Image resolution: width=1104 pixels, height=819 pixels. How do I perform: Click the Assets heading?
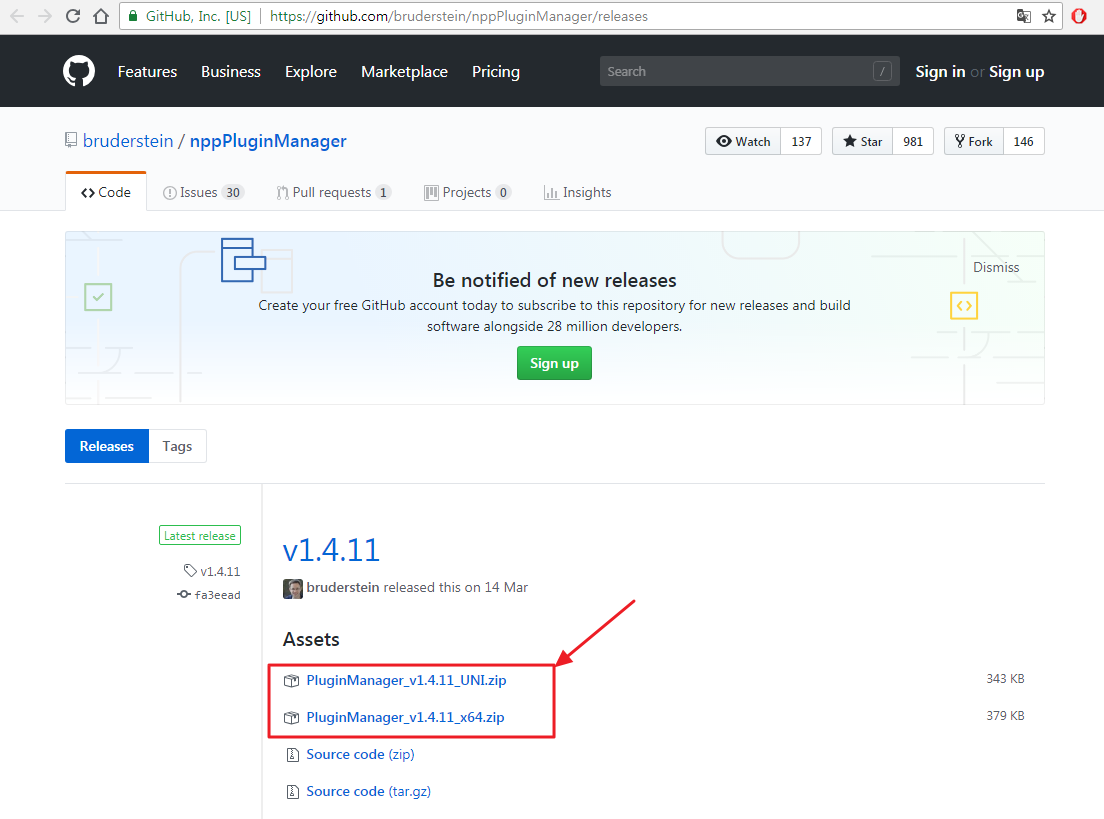[x=311, y=639]
